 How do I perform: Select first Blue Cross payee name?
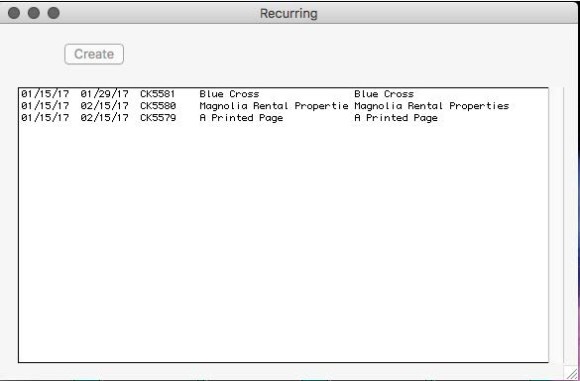click(229, 94)
